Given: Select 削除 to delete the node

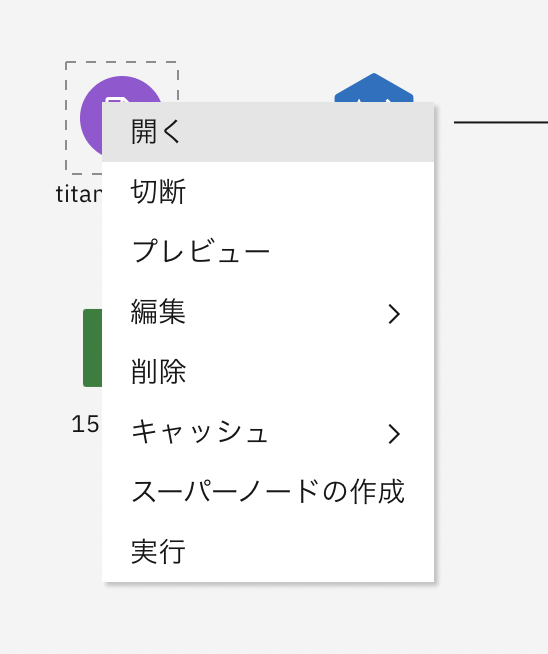Looking at the screenshot, I should coord(158,371).
